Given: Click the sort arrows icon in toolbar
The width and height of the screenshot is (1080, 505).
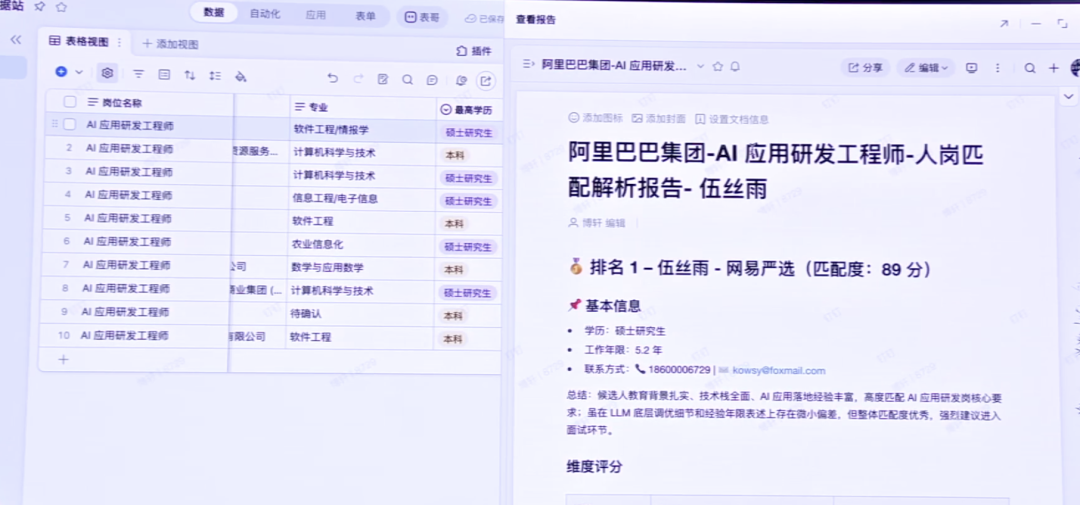Looking at the screenshot, I should (x=190, y=75).
